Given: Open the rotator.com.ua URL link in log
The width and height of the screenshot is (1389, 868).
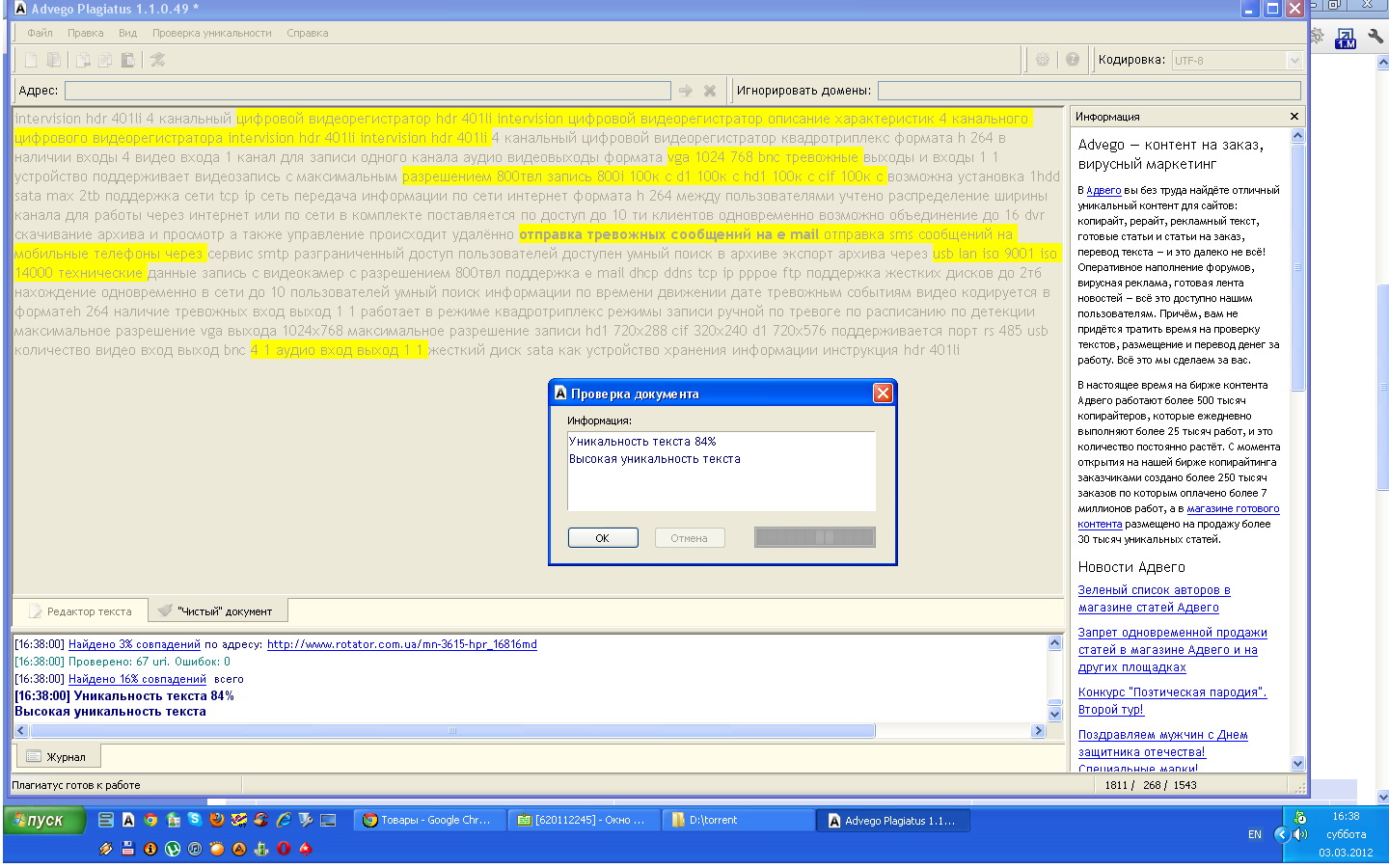Looking at the screenshot, I should (402, 644).
